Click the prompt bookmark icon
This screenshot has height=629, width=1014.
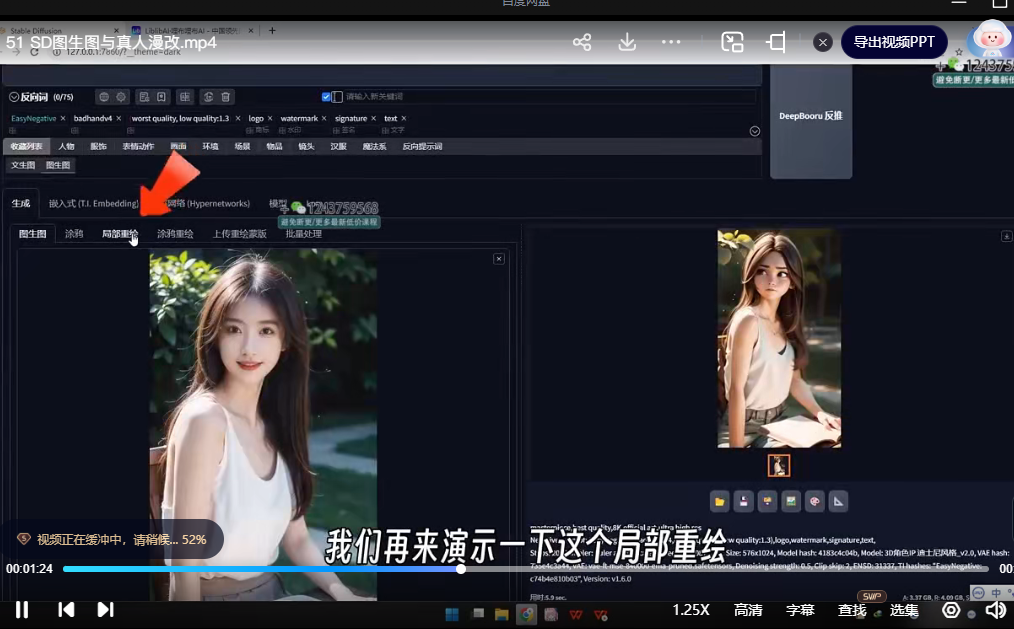[x=161, y=97]
